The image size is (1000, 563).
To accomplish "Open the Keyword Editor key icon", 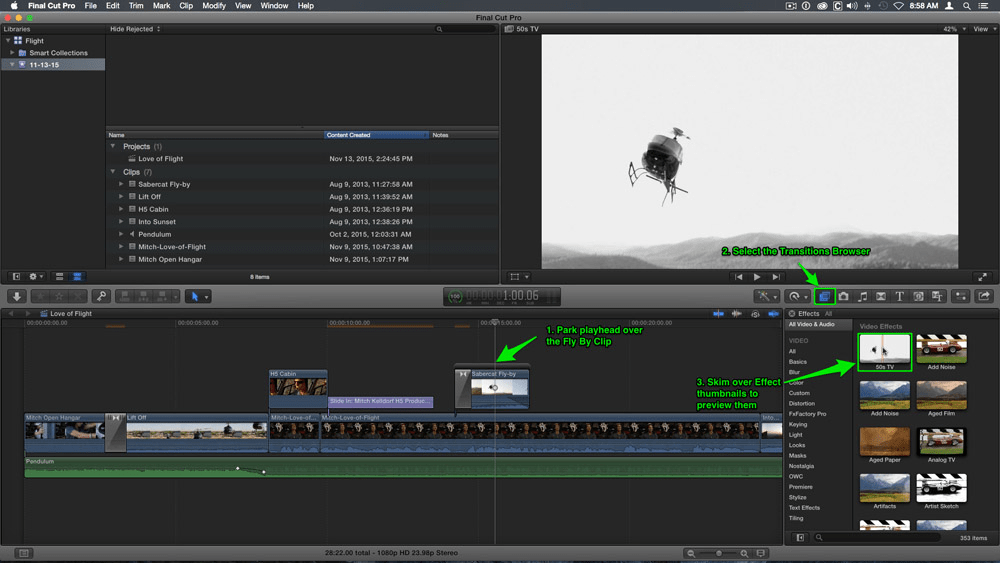I will tap(101, 296).
